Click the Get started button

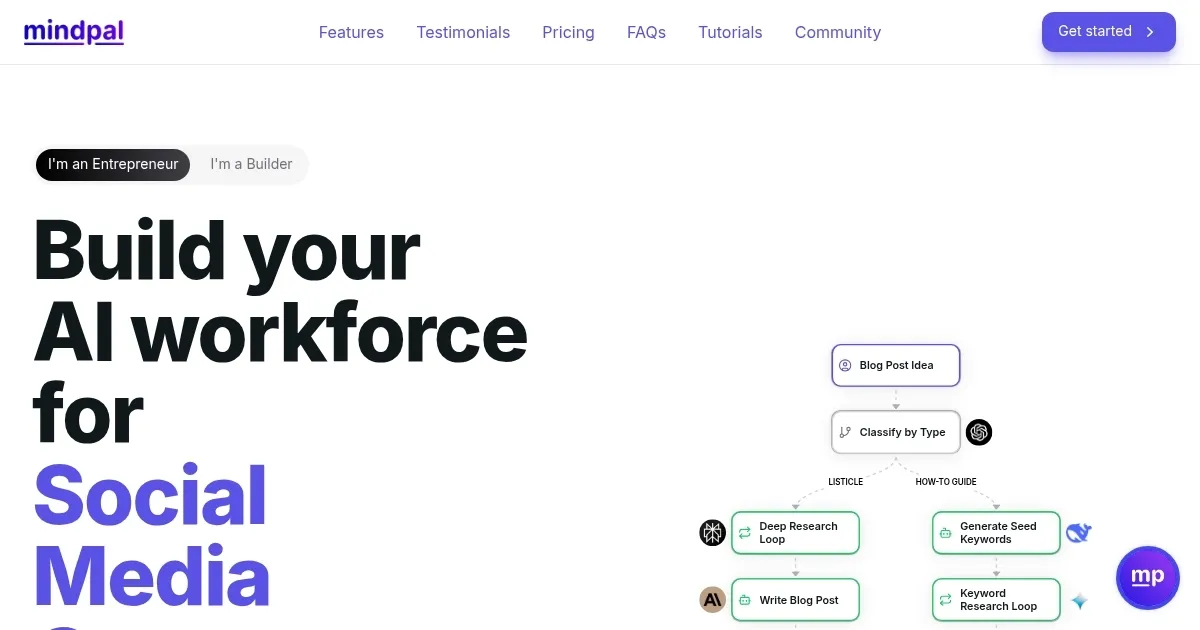(1108, 31)
